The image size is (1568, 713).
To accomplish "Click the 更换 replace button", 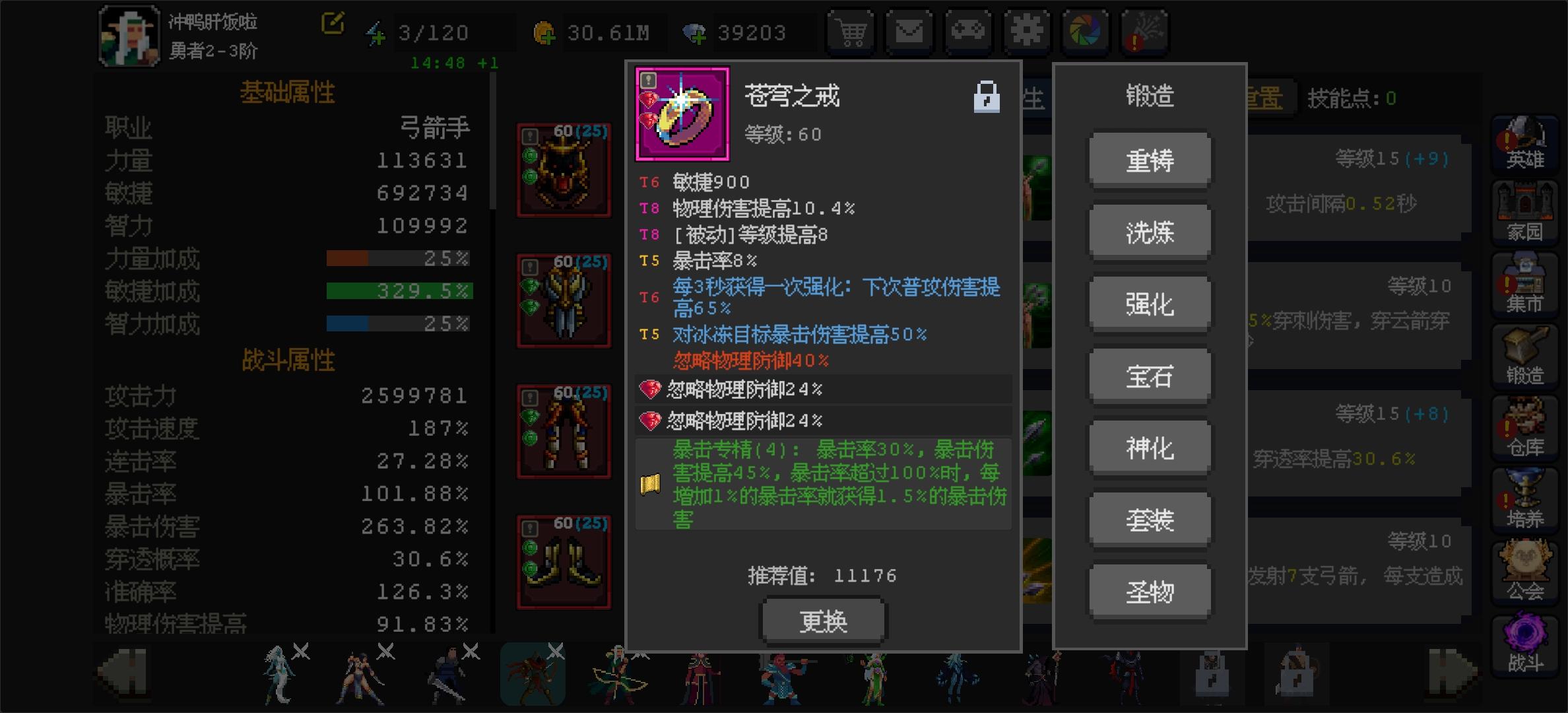I will [824, 621].
